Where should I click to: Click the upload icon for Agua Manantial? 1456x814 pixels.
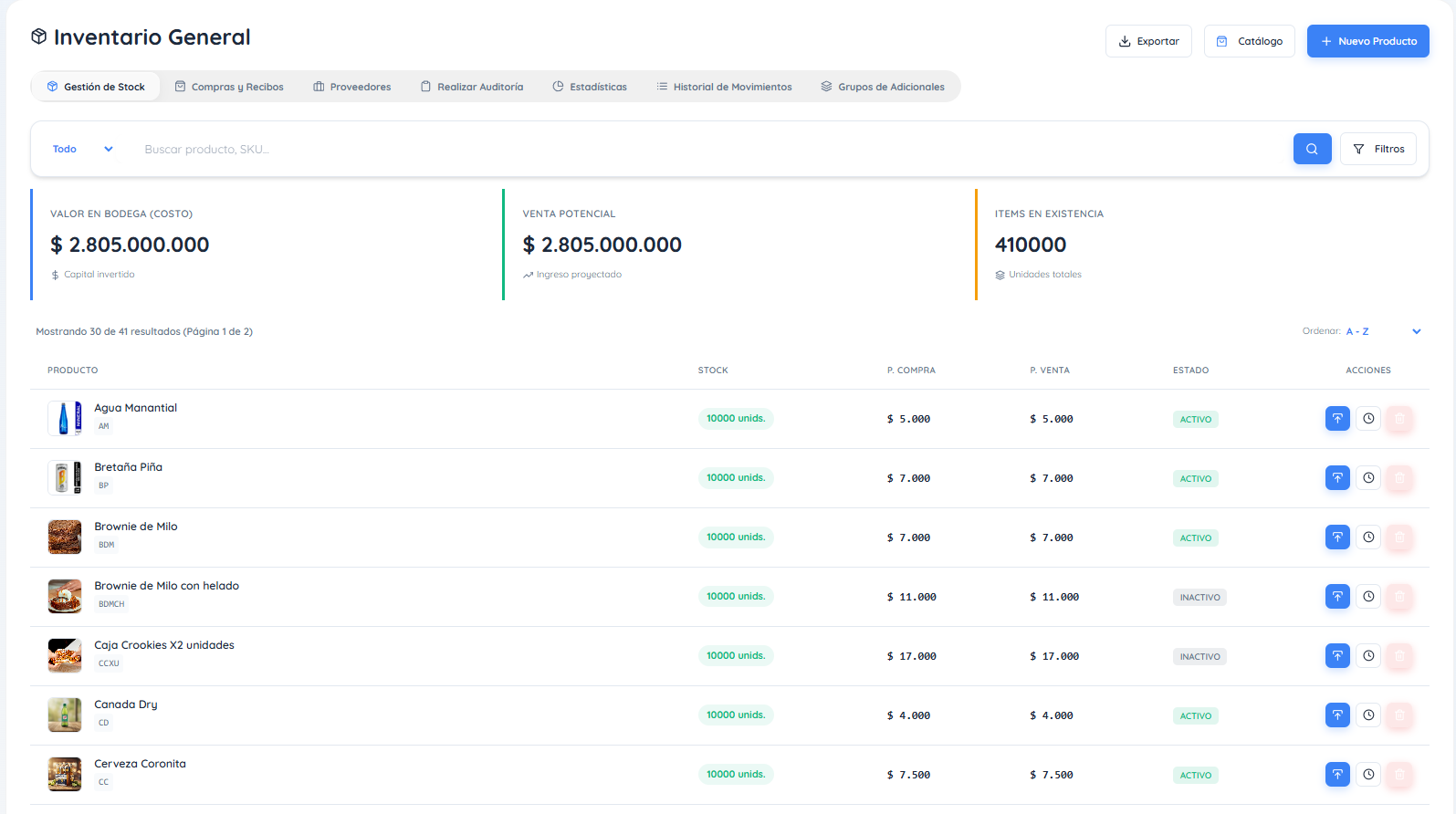1337,419
